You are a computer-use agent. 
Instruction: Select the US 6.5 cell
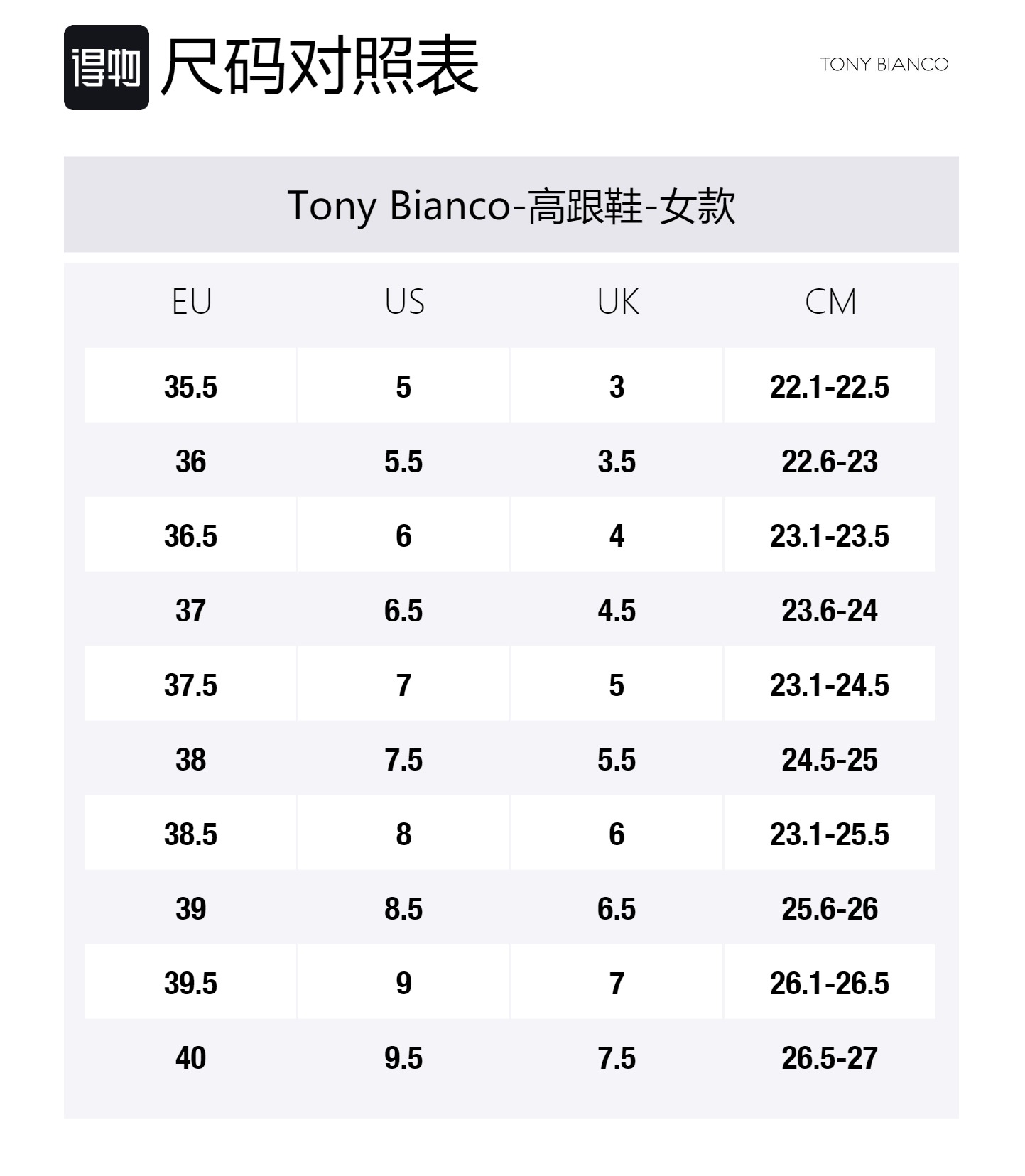403,609
